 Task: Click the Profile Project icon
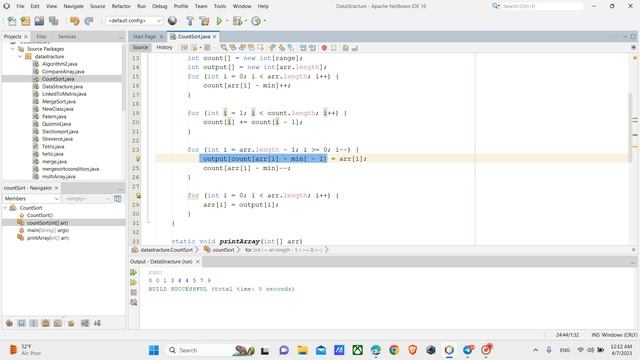click(x=256, y=21)
